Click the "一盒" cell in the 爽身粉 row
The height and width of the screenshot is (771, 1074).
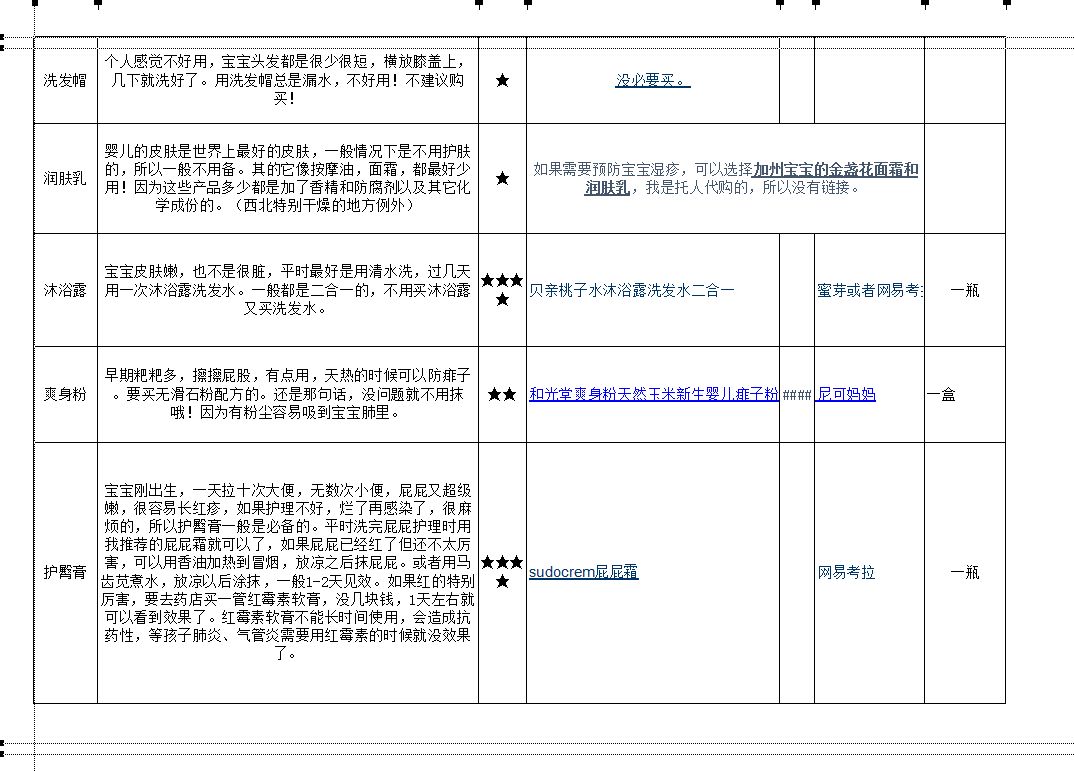coord(940,394)
